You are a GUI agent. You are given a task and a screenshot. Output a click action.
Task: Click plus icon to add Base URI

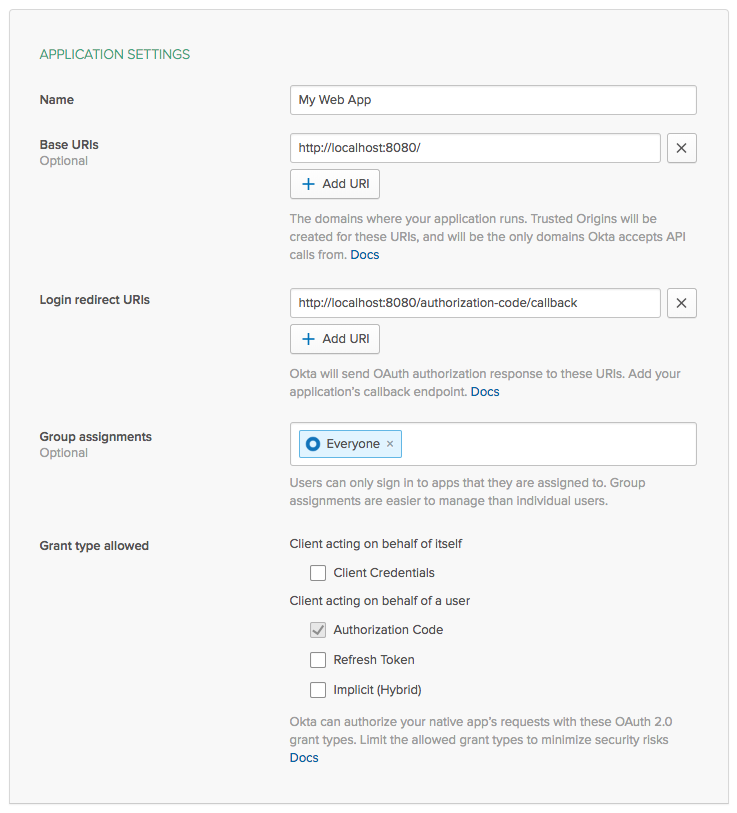(x=308, y=184)
